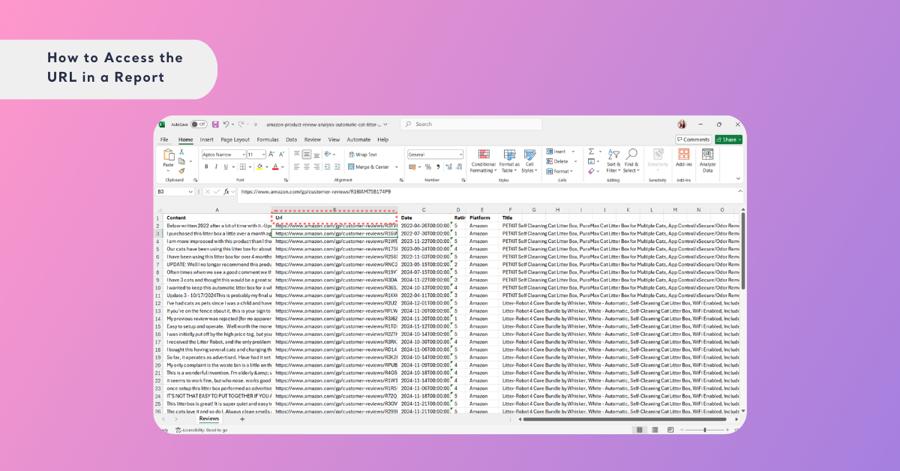Open the Format cells dropdown
This screenshot has height=471, width=900.
click(x=558, y=171)
